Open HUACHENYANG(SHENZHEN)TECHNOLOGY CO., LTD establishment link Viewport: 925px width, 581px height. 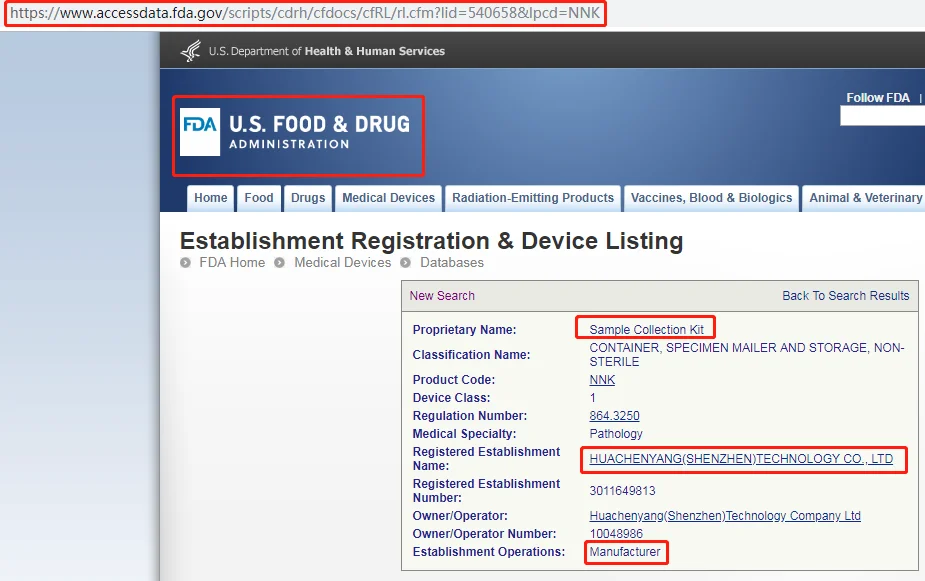point(741,459)
